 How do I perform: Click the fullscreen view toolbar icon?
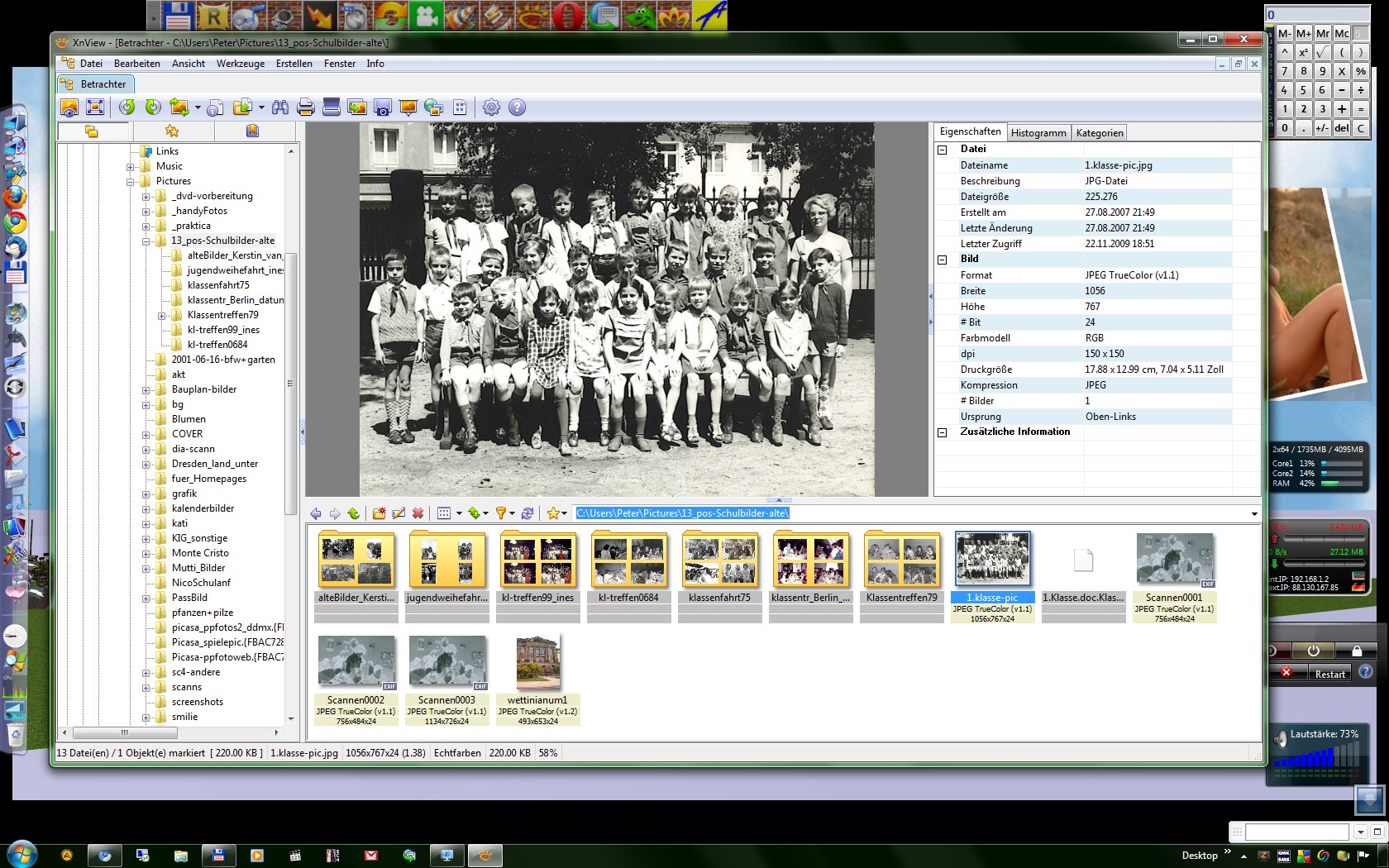click(x=95, y=107)
